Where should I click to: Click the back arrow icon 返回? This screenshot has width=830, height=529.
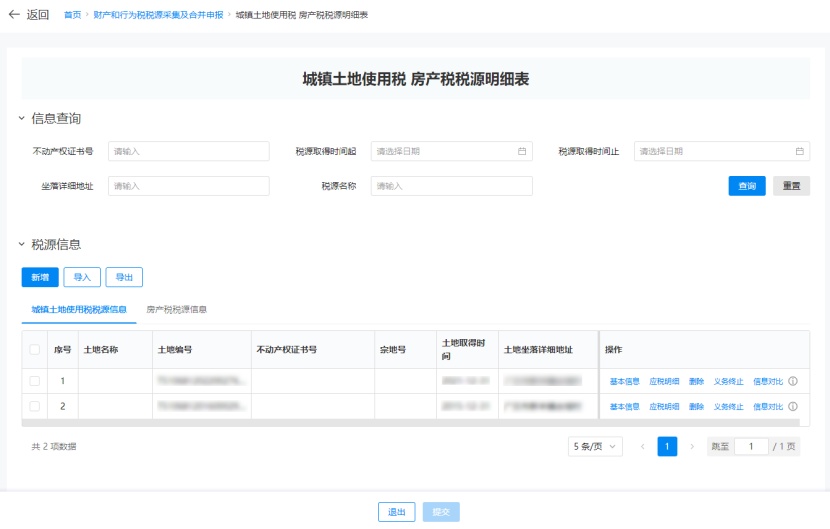coord(14,15)
